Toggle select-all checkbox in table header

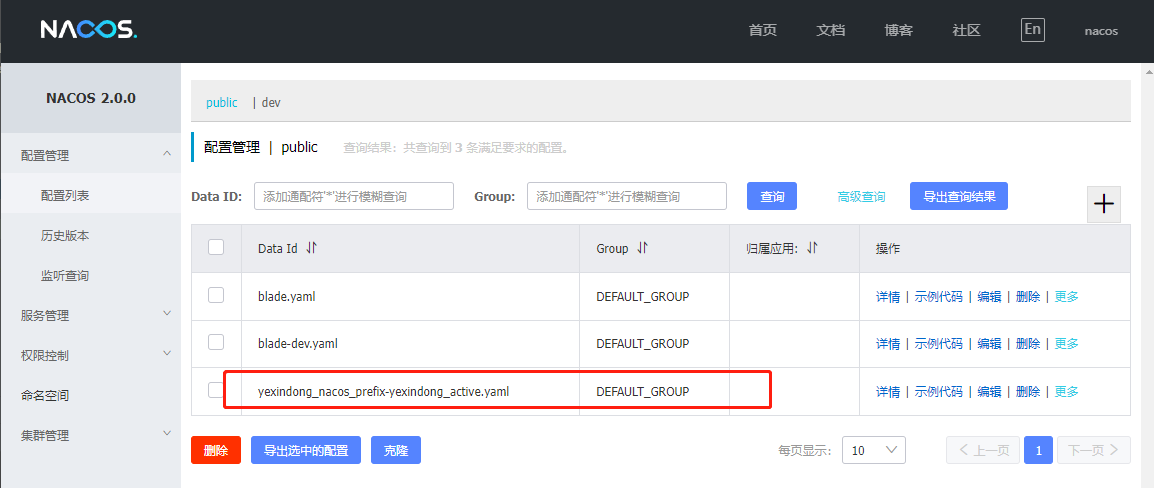[216, 247]
